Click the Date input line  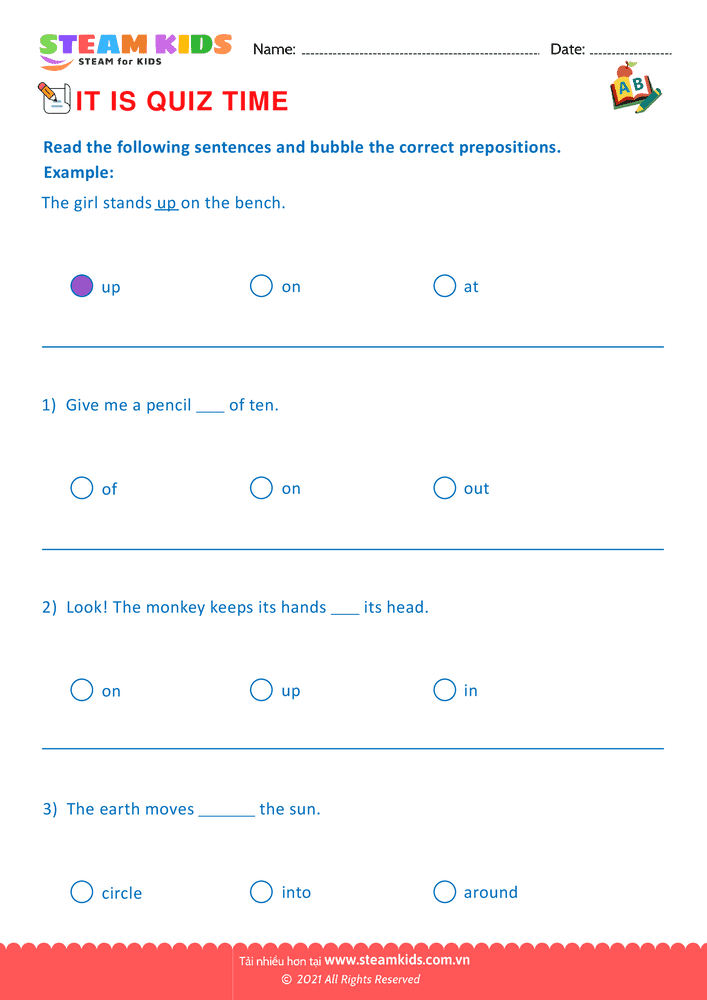pos(630,50)
